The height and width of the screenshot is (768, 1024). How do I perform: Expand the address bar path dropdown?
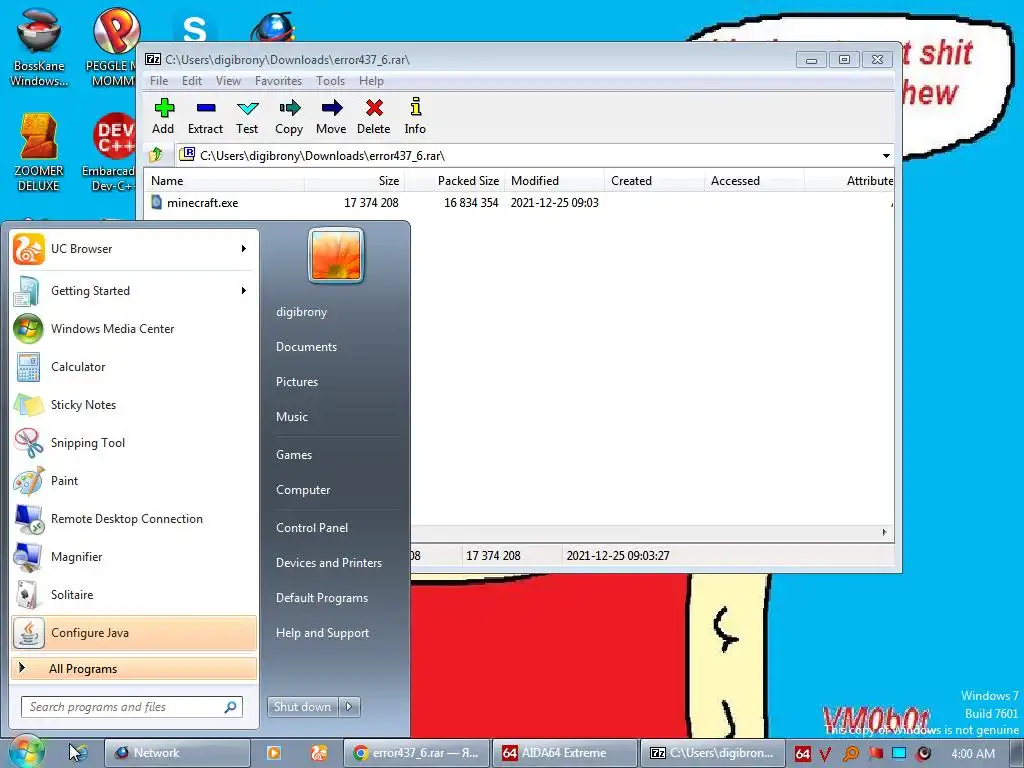pyautogui.click(x=886, y=155)
